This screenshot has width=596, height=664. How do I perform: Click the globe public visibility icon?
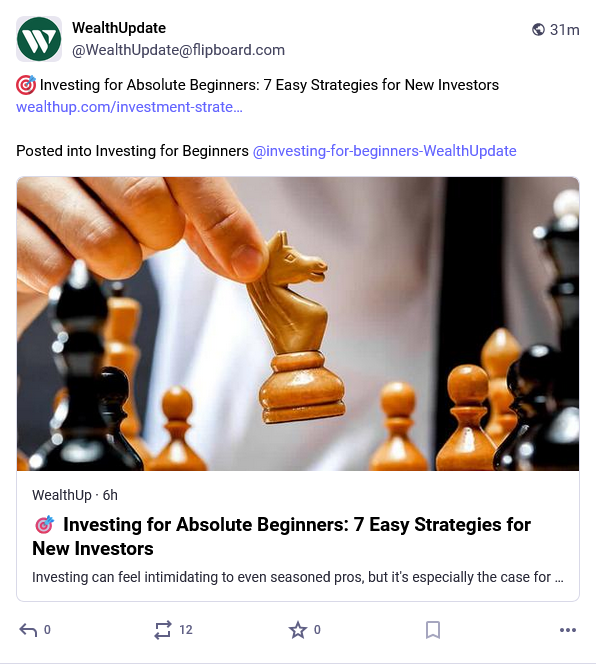[x=538, y=30]
